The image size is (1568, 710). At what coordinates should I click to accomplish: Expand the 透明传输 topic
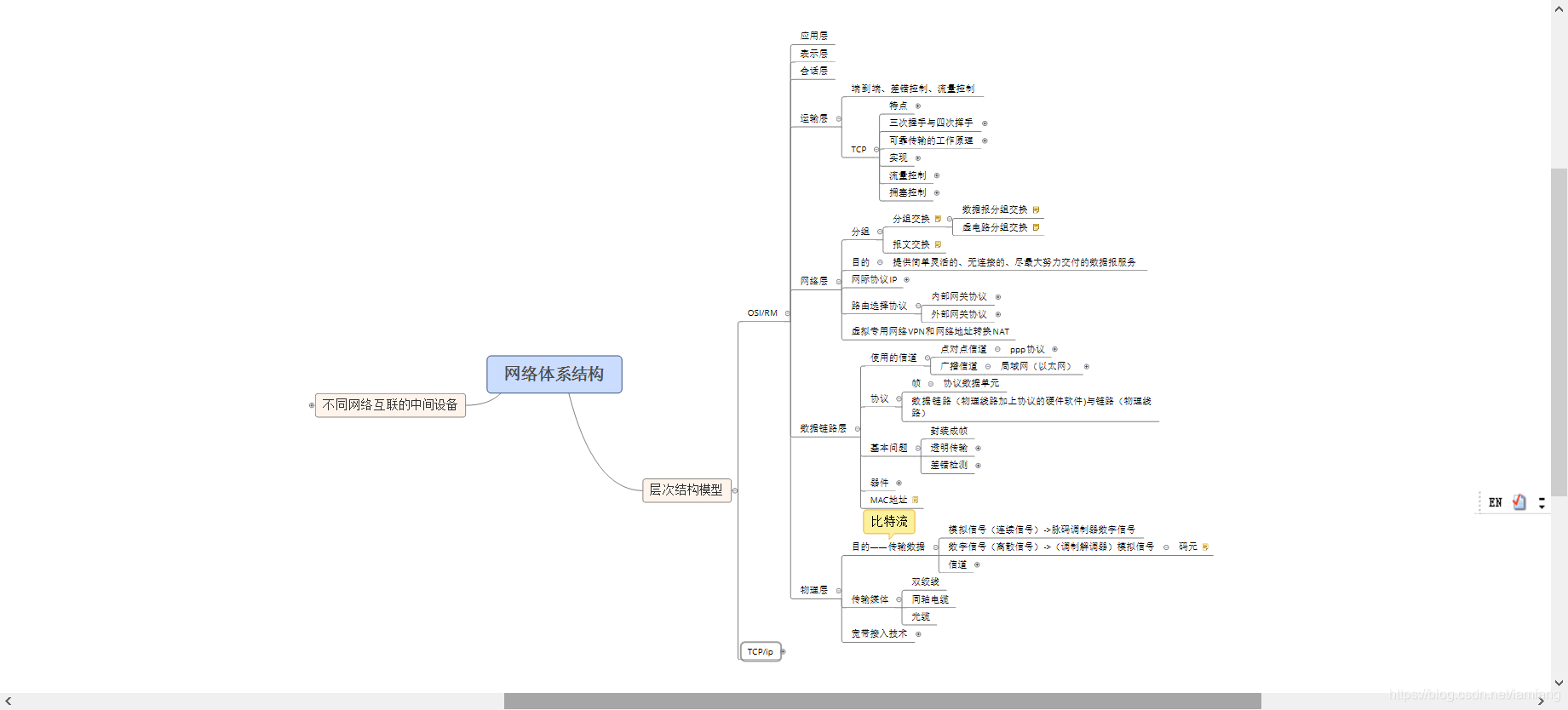pyautogui.click(x=978, y=448)
